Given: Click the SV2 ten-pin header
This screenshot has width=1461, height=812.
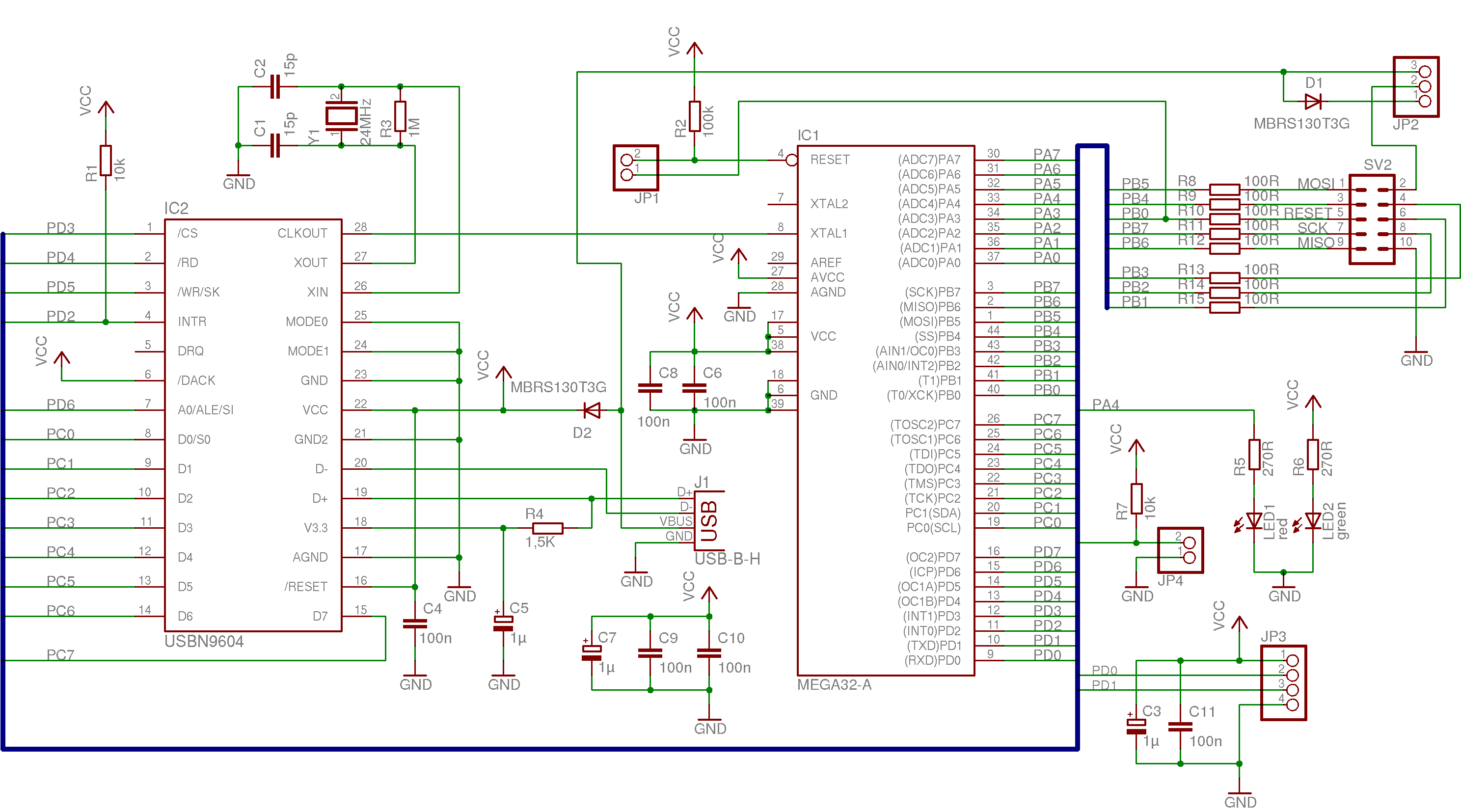Looking at the screenshot, I should click(x=1371, y=219).
